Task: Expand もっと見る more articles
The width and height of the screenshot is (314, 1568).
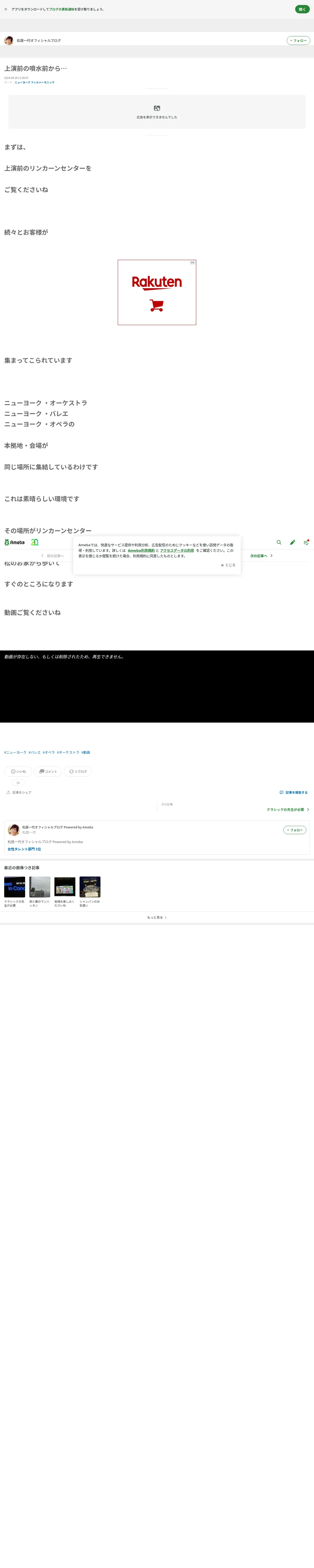Action: [x=157, y=917]
